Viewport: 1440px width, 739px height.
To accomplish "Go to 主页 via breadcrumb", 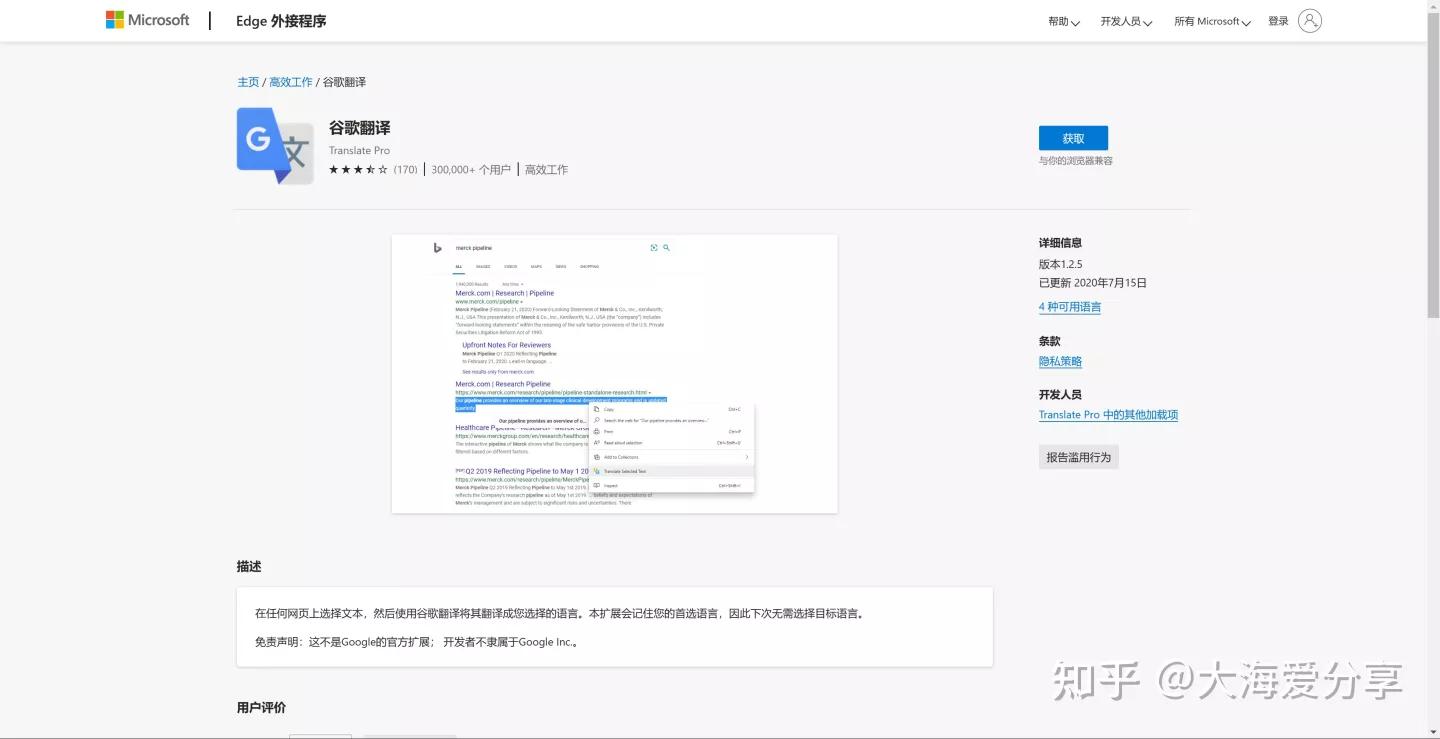I will pos(248,81).
